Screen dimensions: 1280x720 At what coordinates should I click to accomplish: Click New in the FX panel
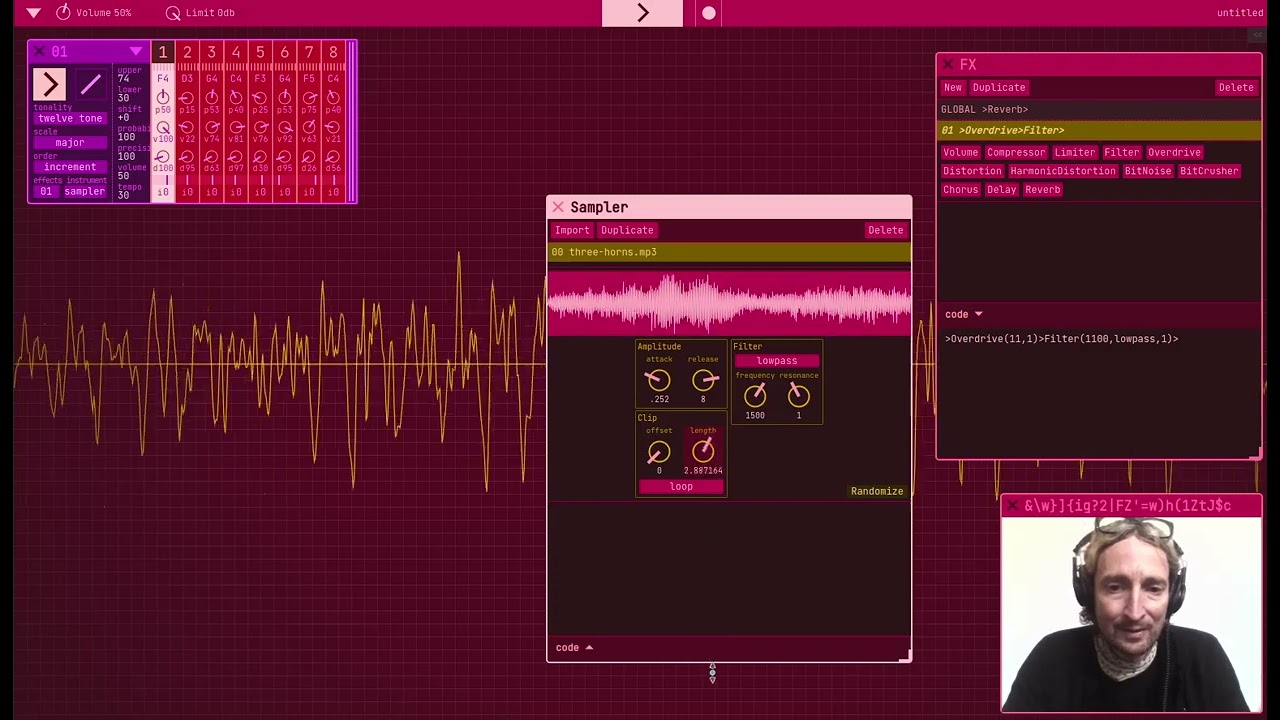[953, 87]
